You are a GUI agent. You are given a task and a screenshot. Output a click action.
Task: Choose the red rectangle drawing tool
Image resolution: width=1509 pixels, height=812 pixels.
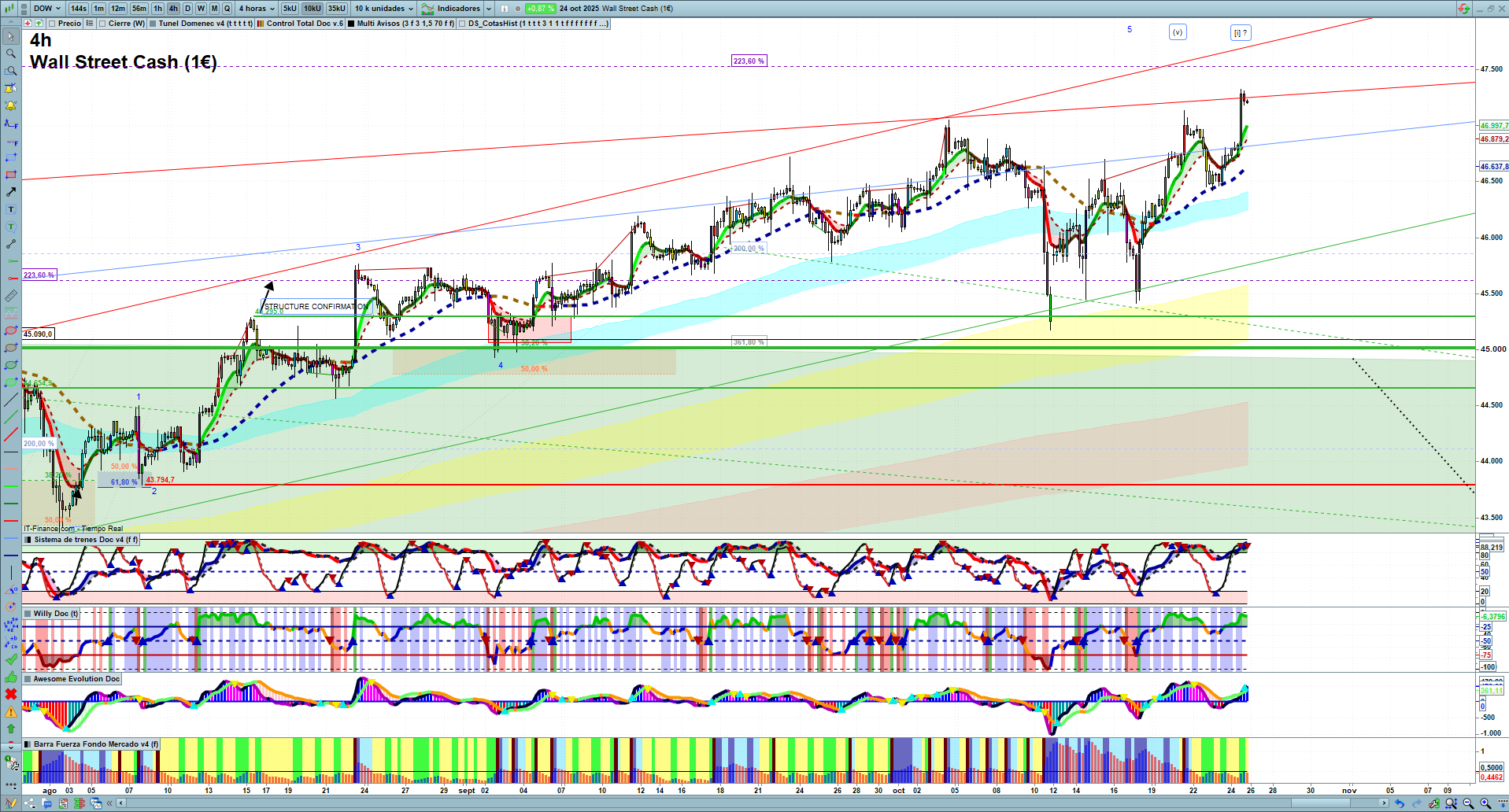(11, 175)
